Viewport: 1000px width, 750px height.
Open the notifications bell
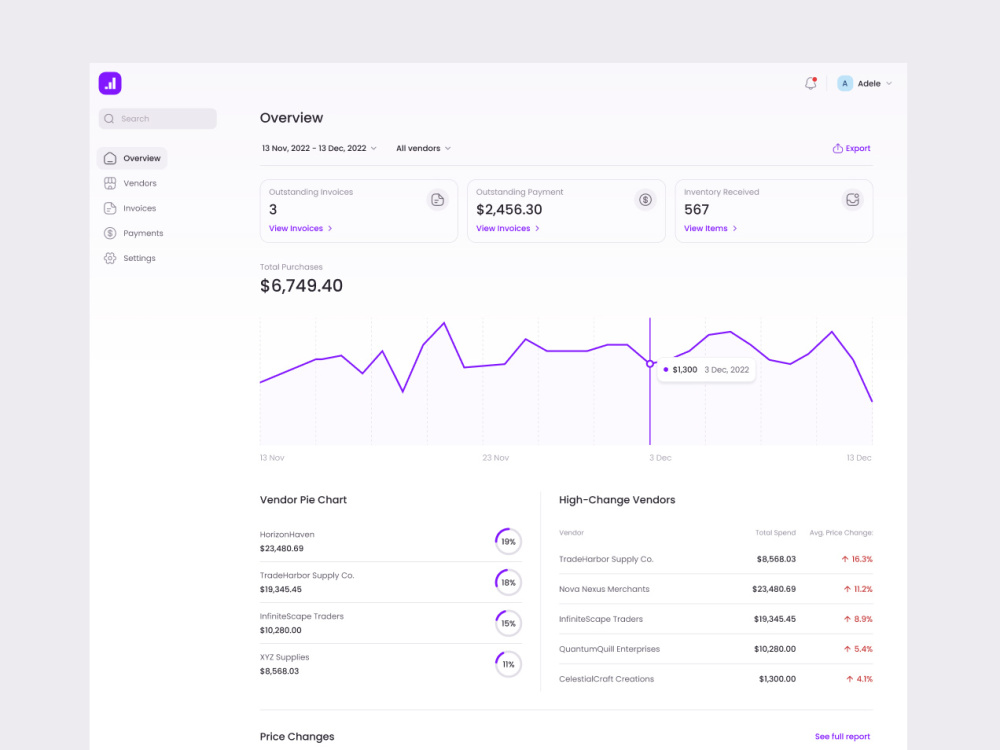(810, 84)
